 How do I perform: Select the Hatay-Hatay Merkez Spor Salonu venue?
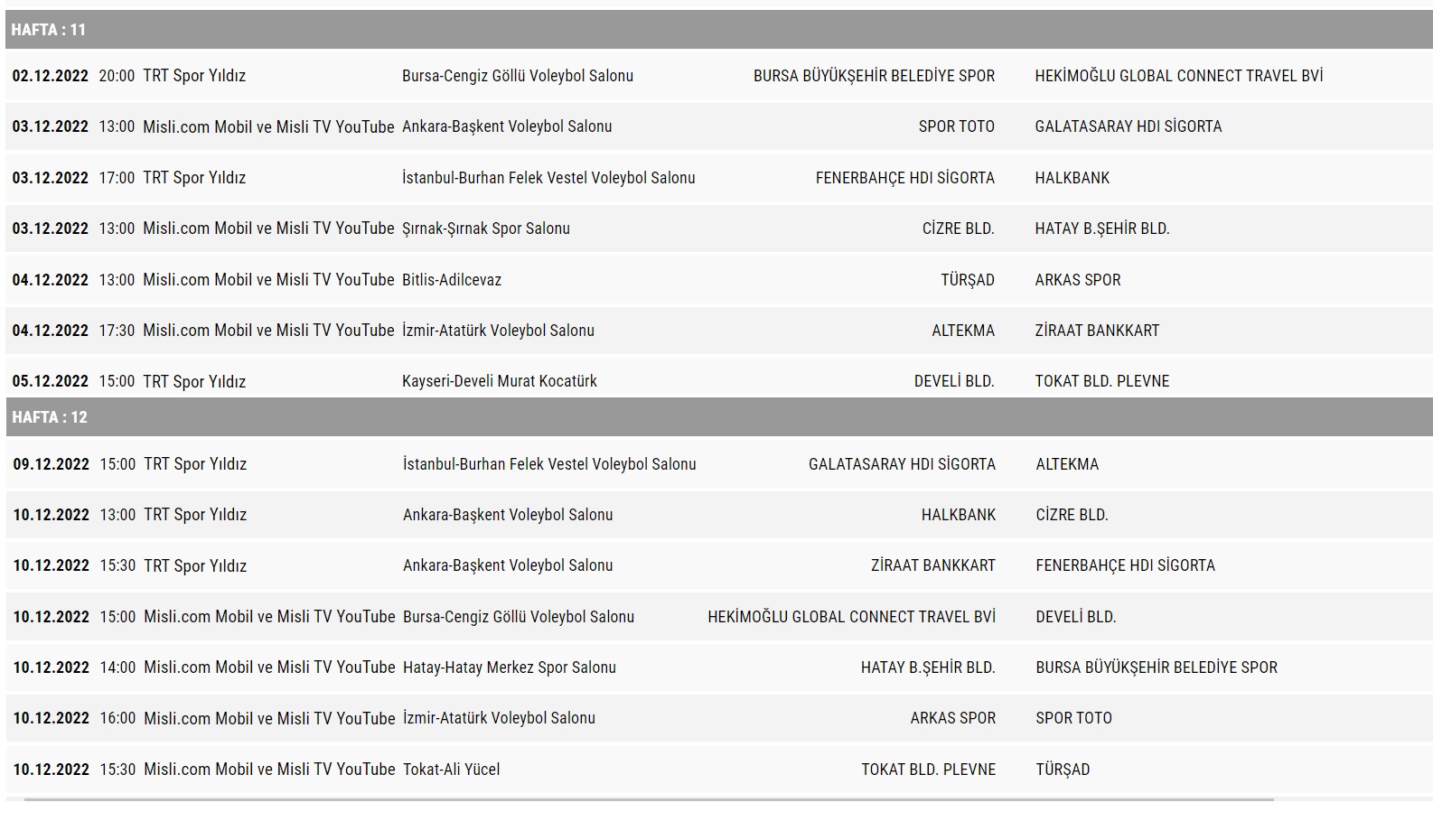[x=509, y=667]
